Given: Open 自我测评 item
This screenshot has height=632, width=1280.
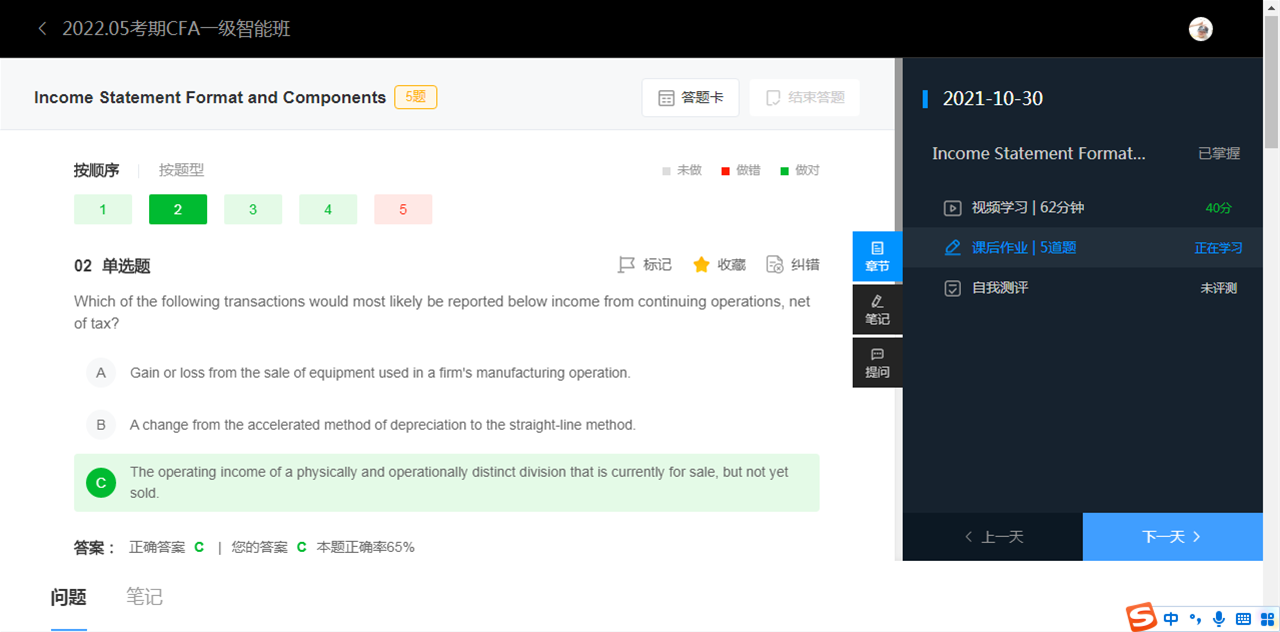Looking at the screenshot, I should point(1083,288).
